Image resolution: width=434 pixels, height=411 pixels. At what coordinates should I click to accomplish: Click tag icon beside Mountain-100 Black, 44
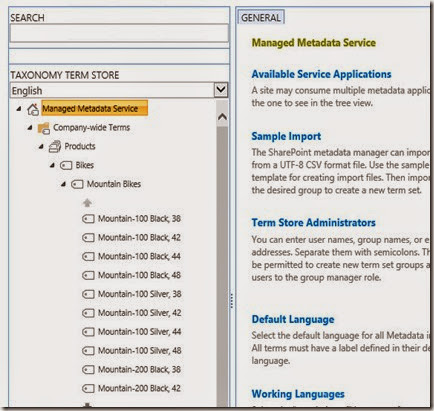coord(88,257)
